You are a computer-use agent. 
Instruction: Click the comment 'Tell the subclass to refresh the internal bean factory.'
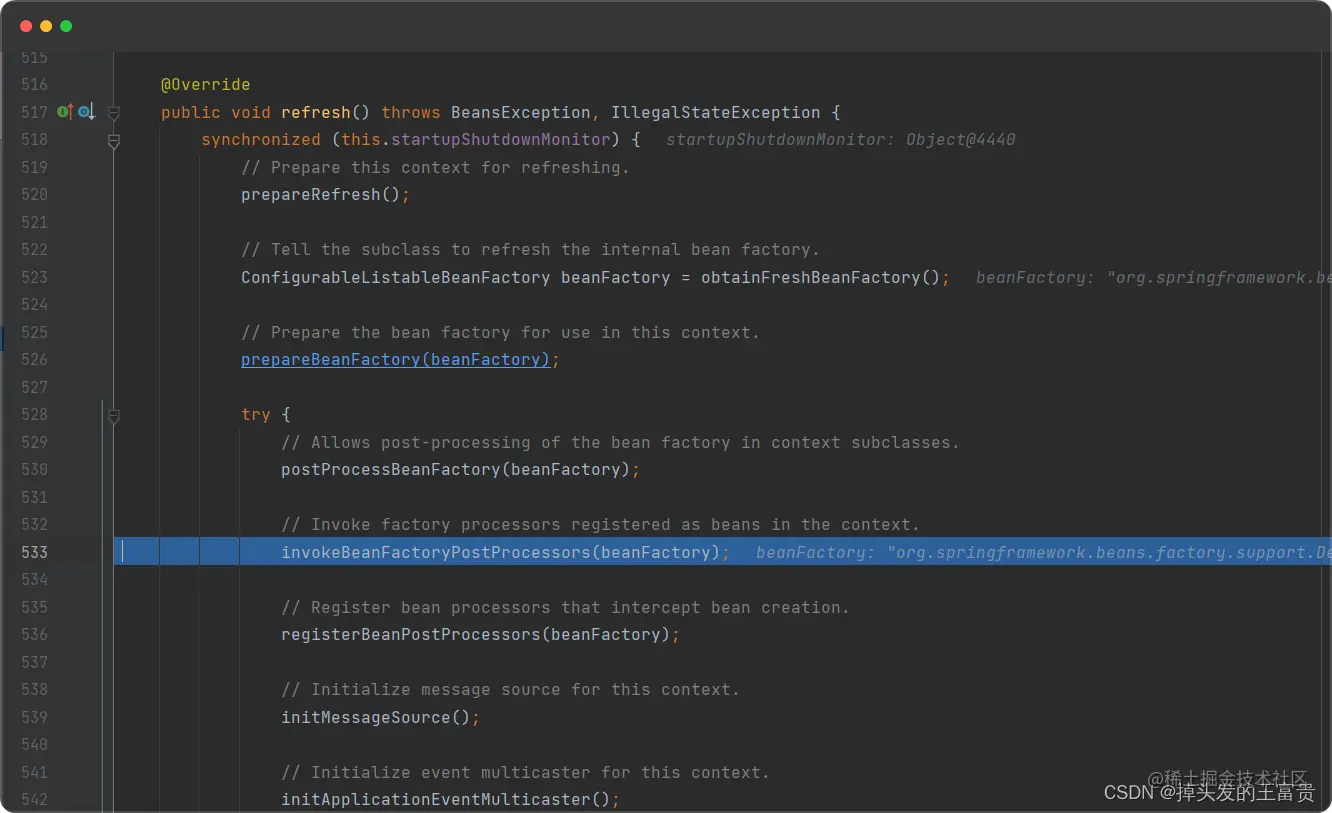pos(530,250)
